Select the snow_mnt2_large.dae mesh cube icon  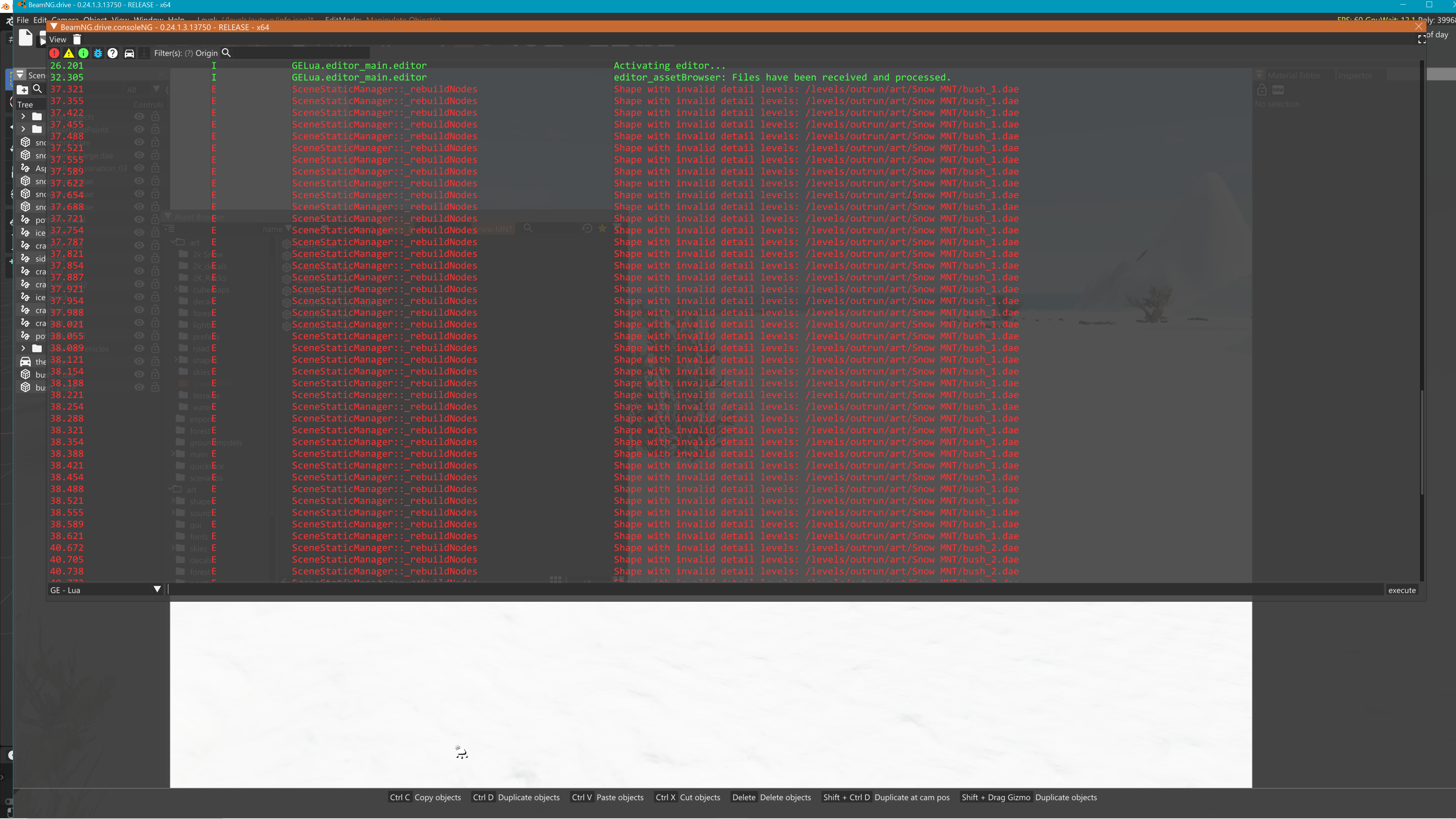[x=25, y=155]
